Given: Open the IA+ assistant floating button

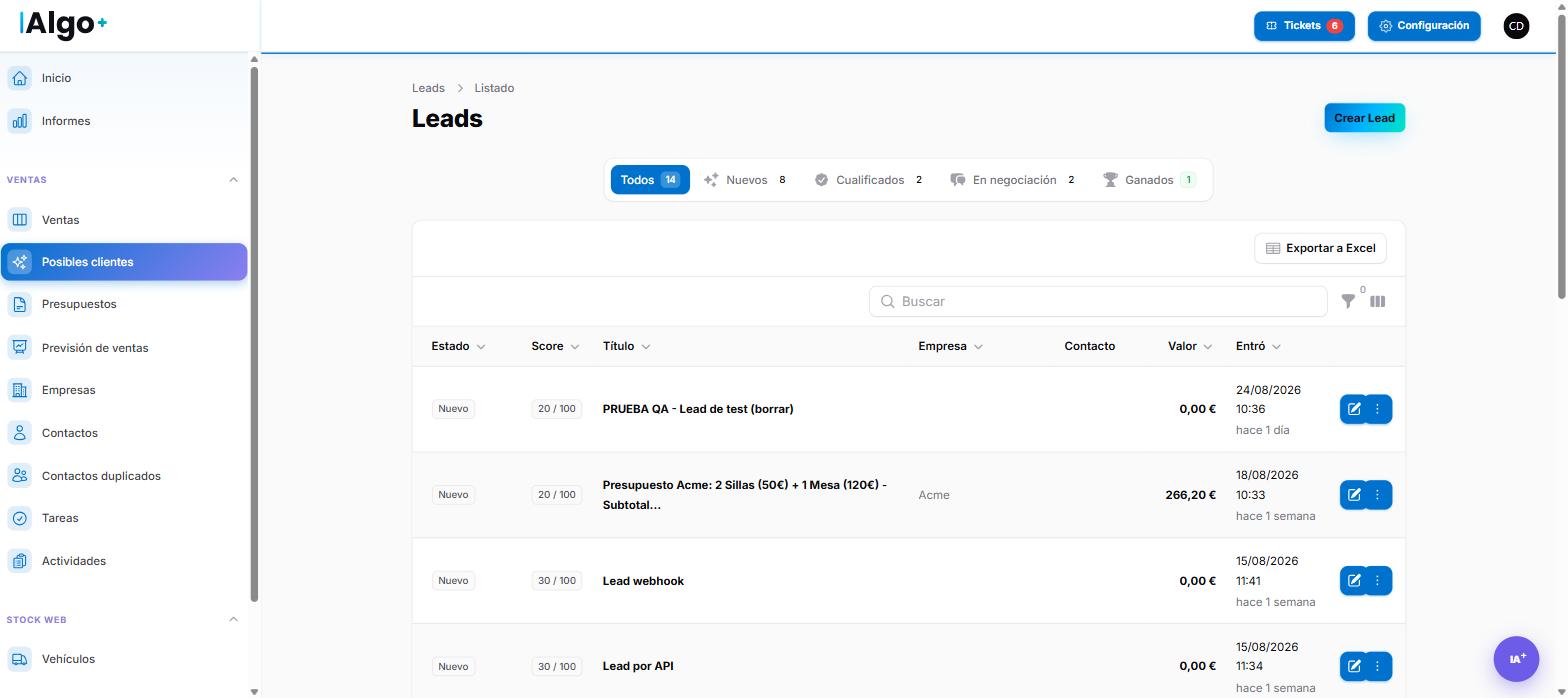Looking at the screenshot, I should point(1516,659).
